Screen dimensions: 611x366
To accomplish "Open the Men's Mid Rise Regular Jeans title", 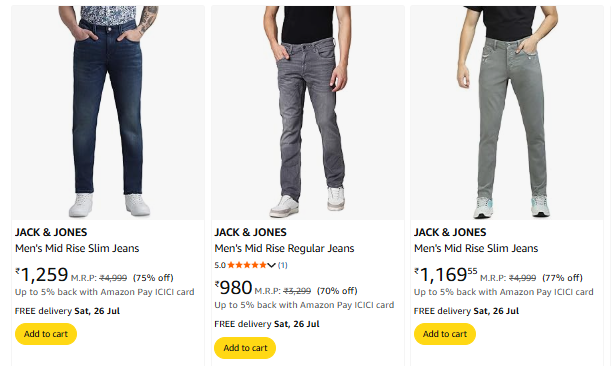I will (x=284, y=249).
